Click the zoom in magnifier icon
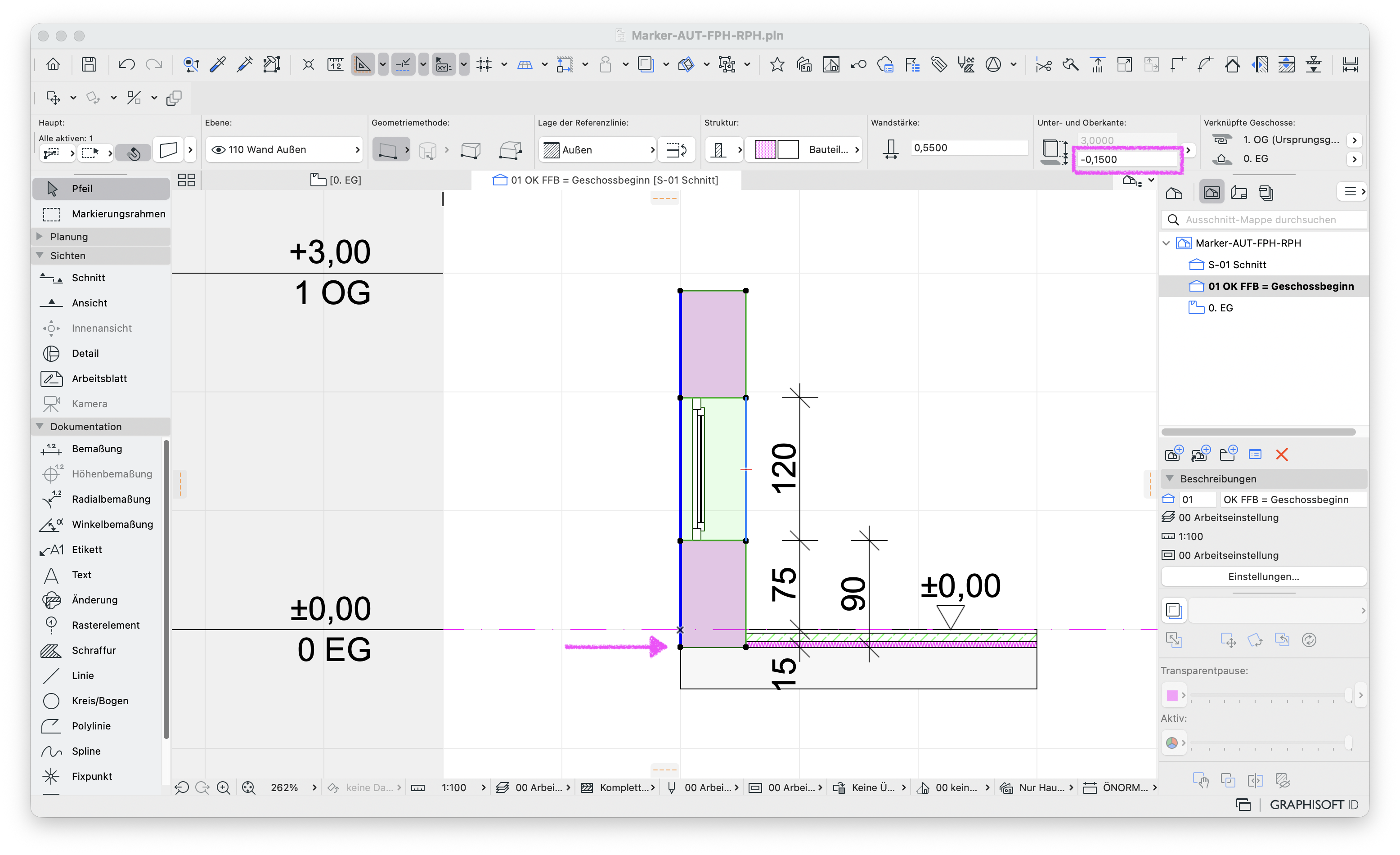 [223, 787]
